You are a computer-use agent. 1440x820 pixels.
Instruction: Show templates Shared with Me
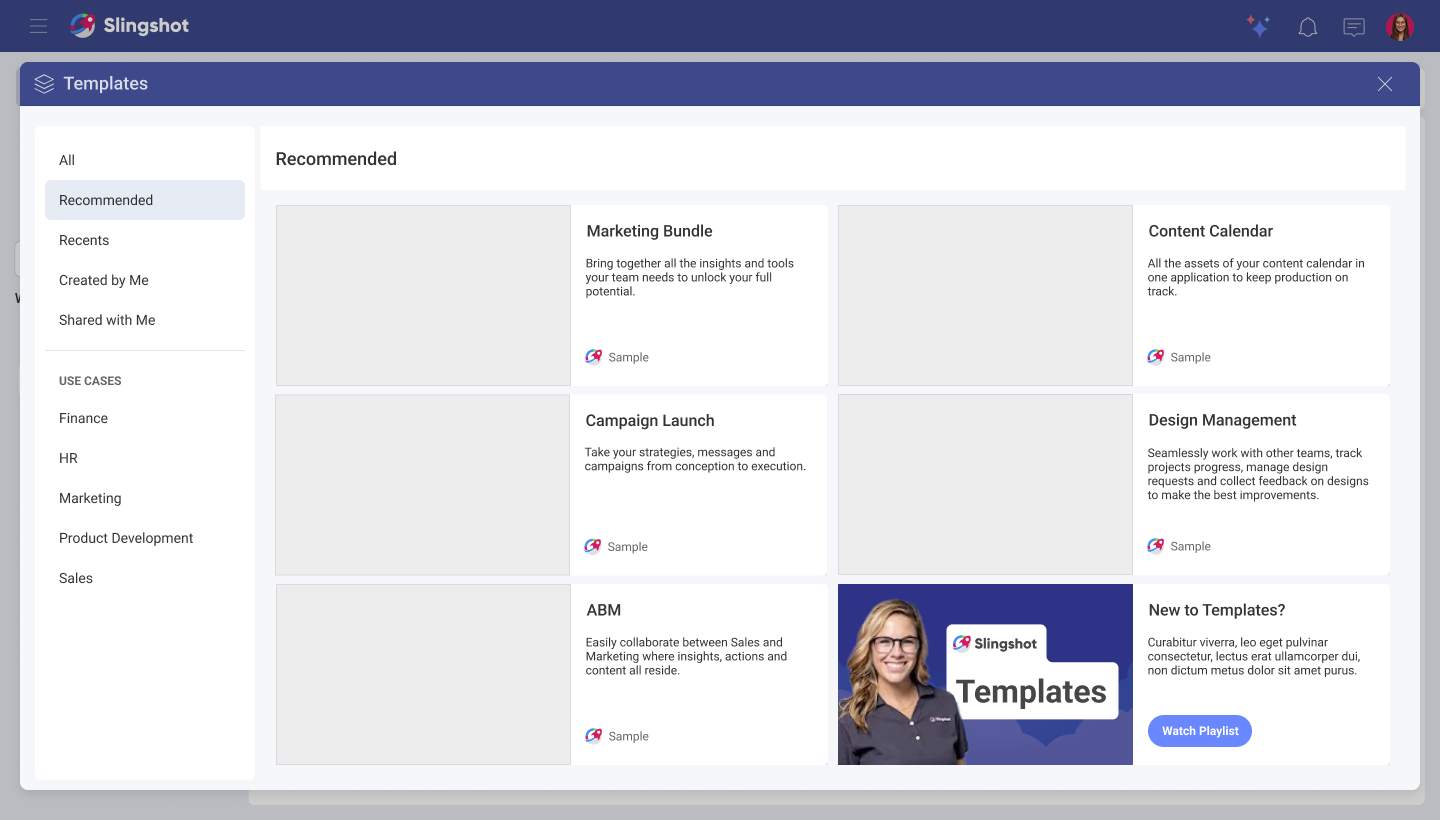(x=145, y=320)
